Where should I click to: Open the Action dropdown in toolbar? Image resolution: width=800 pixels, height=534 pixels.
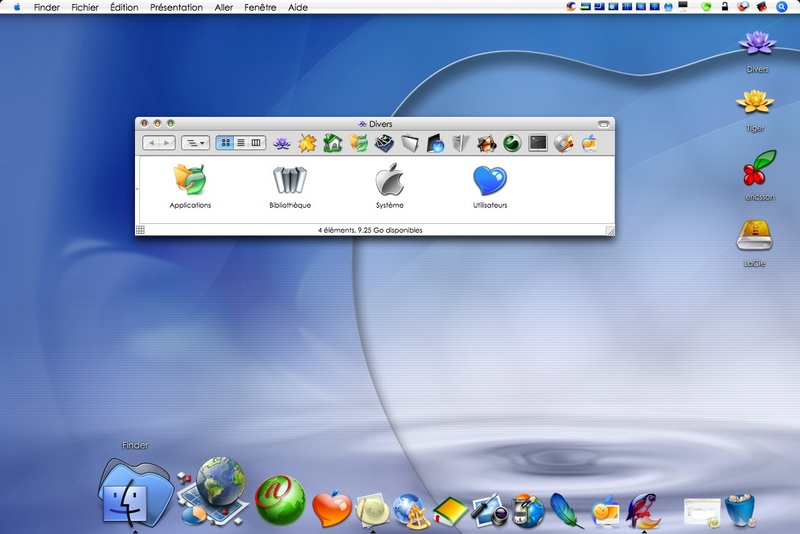tap(195, 143)
